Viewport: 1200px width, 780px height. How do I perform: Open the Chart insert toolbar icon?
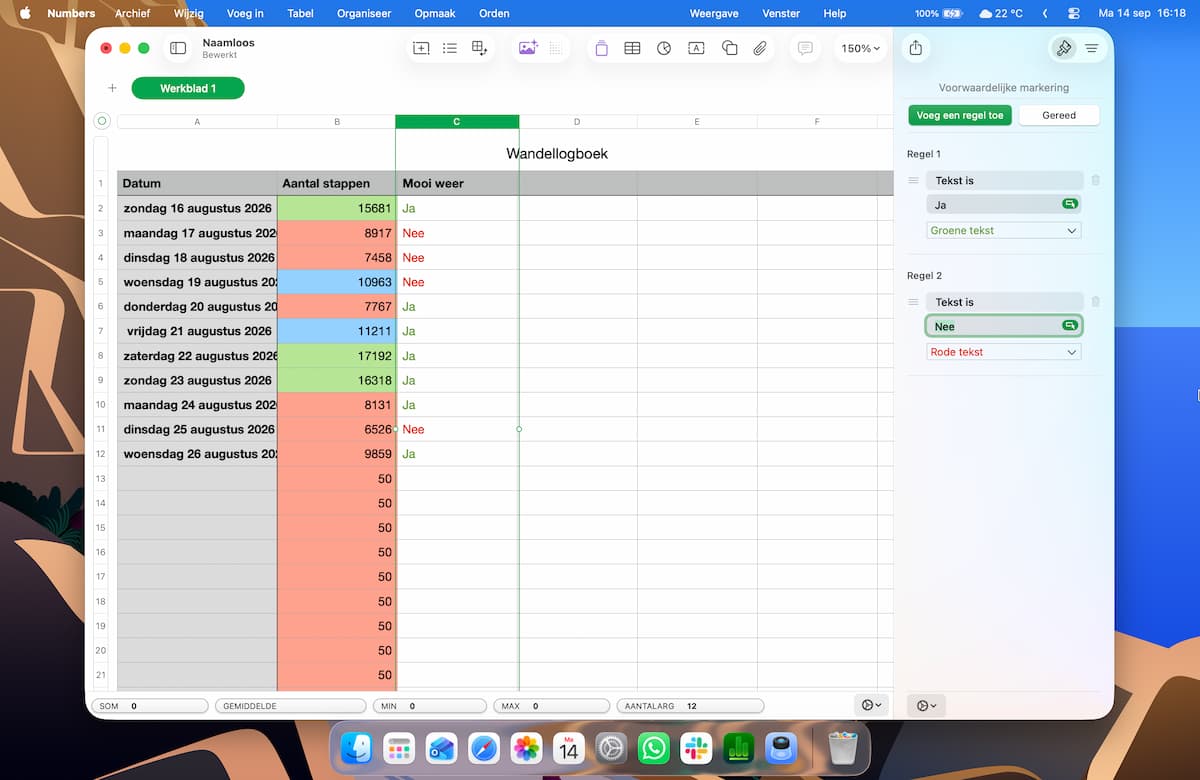664,48
